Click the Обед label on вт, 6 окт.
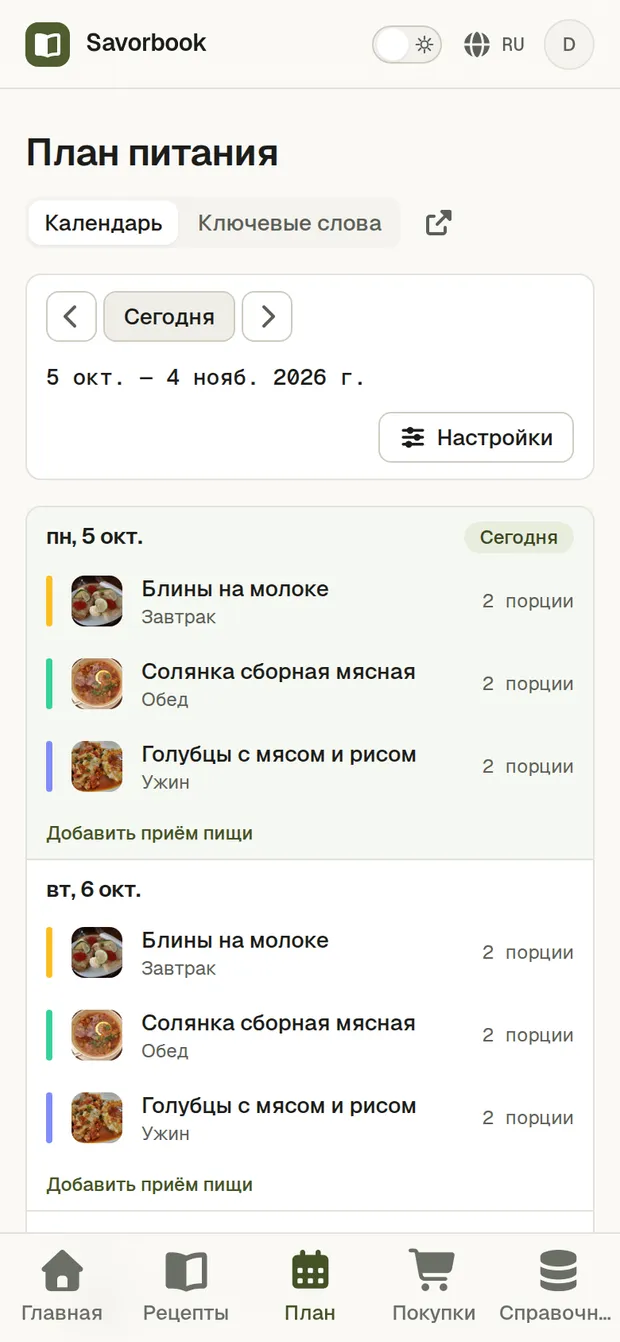The width and height of the screenshot is (620, 1342). pos(165,1051)
